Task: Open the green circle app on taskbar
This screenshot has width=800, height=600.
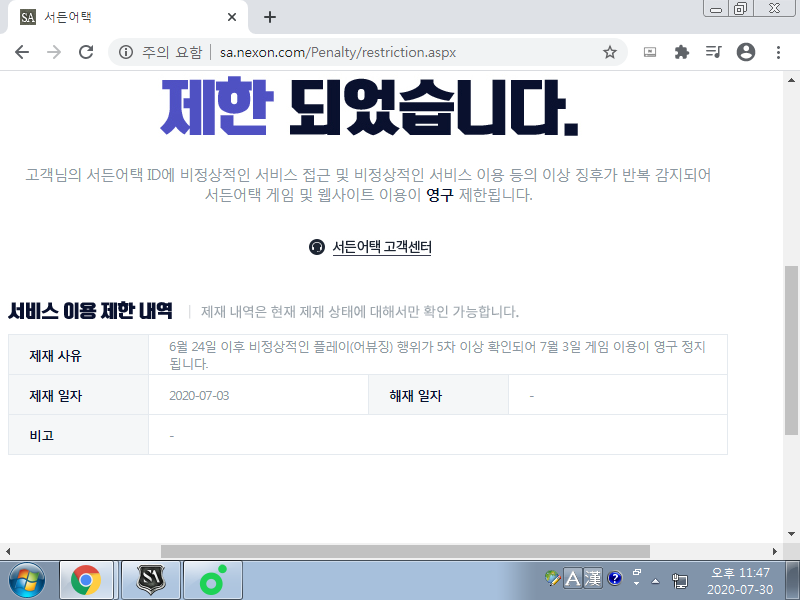Action: click(x=212, y=580)
